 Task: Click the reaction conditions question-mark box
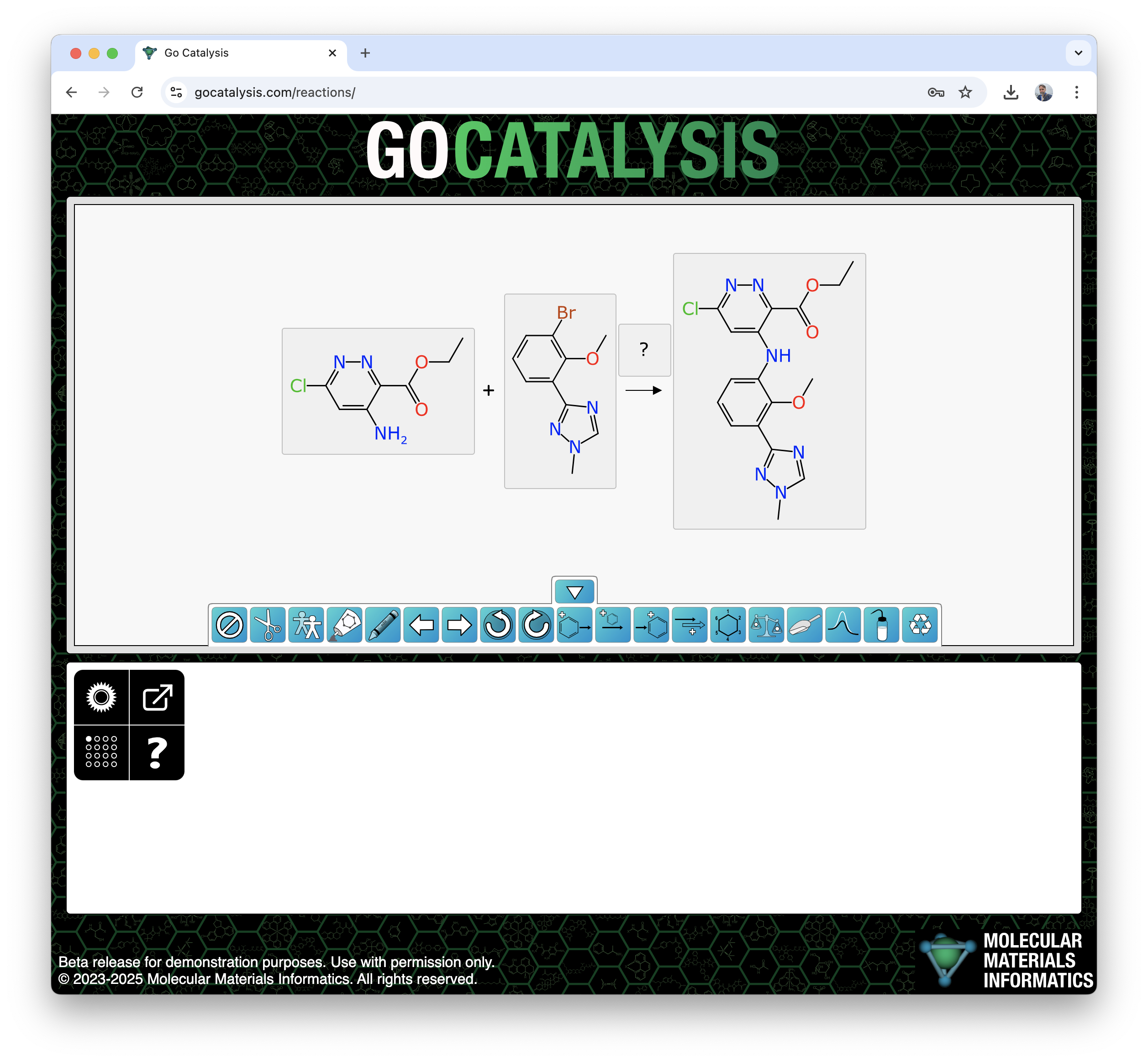(x=644, y=349)
